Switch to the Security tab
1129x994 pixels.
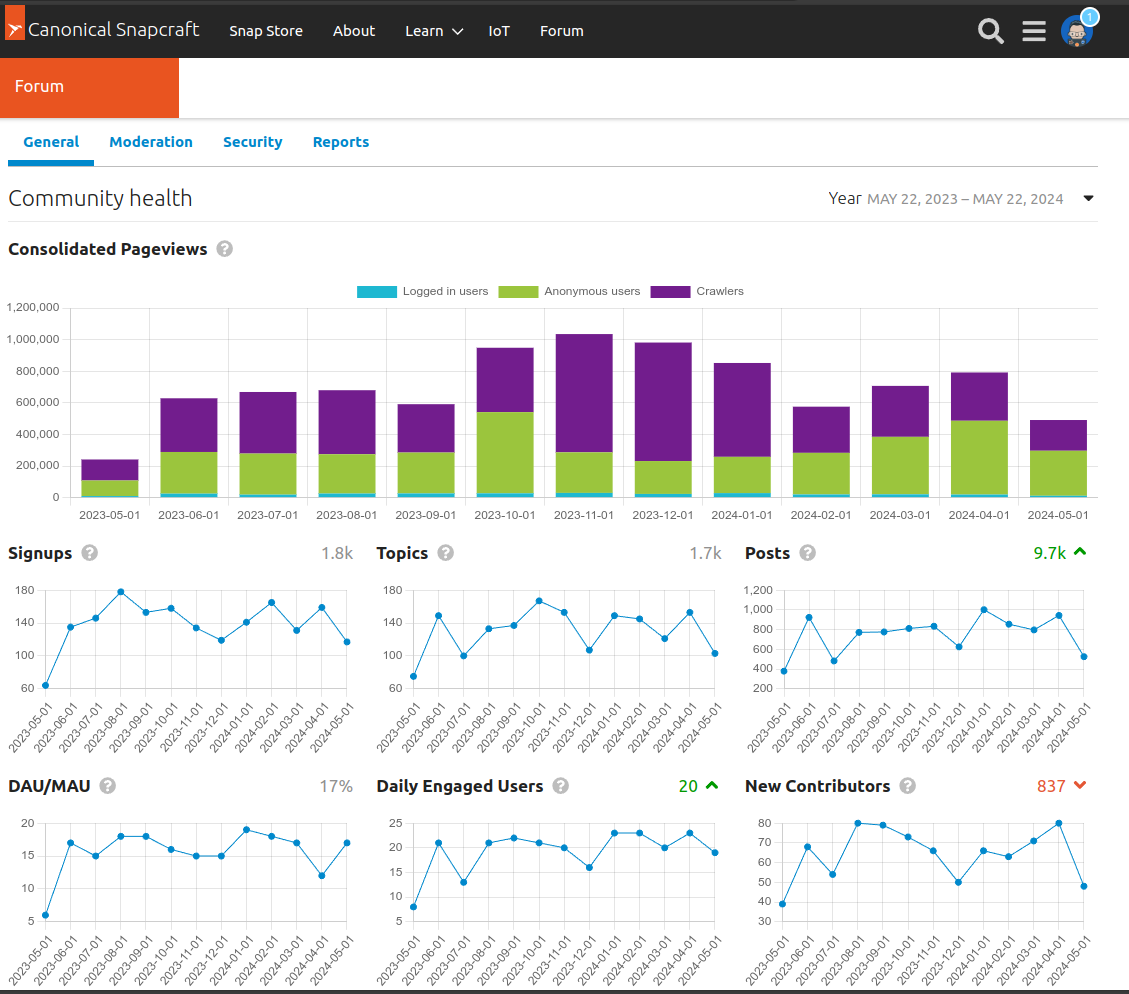[x=252, y=142]
